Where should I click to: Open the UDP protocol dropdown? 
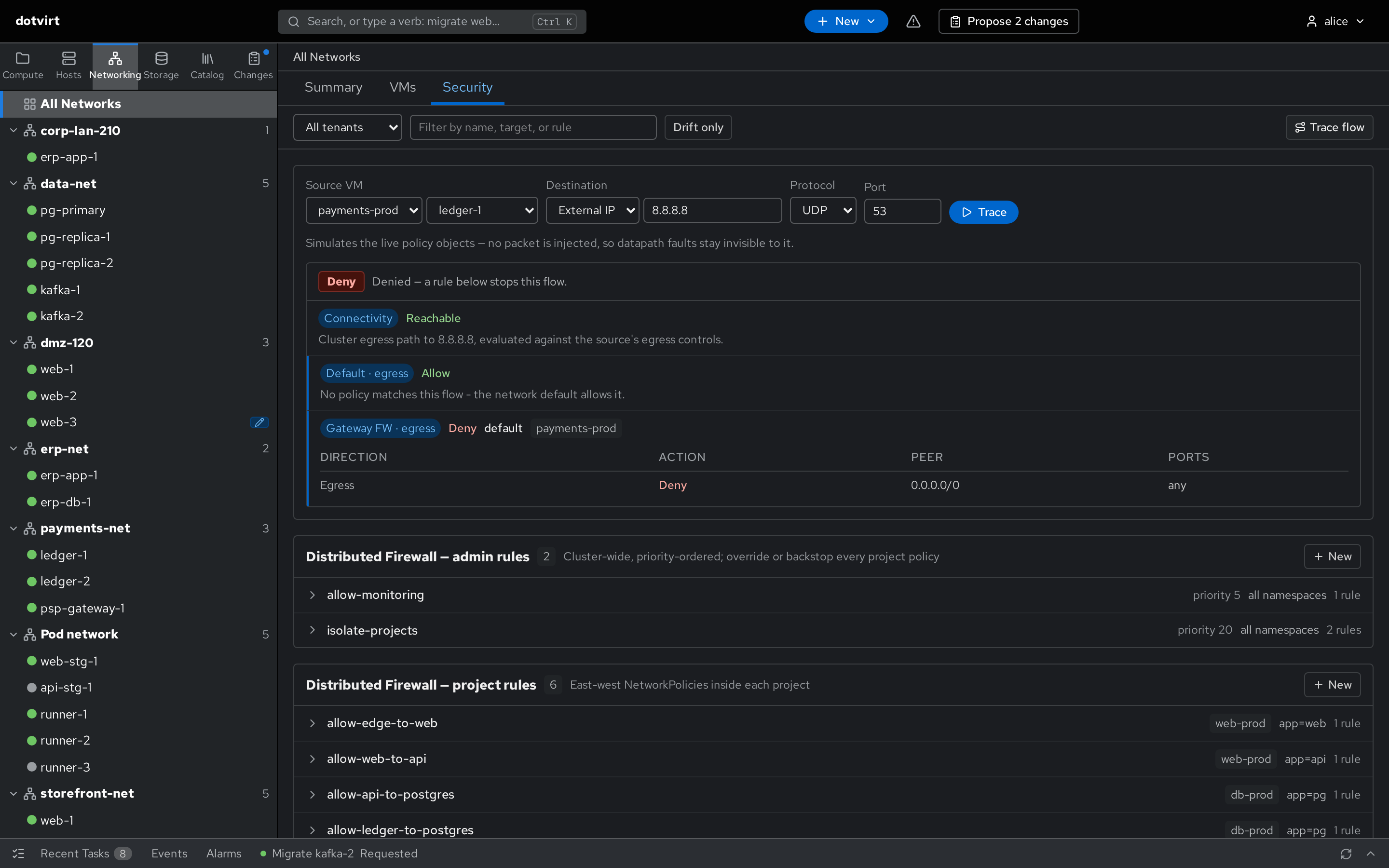823,210
